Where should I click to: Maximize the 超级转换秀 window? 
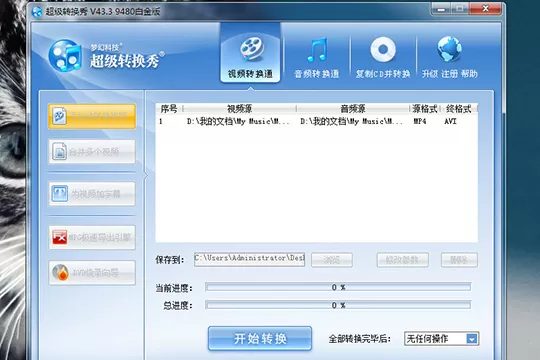[x=460, y=9]
